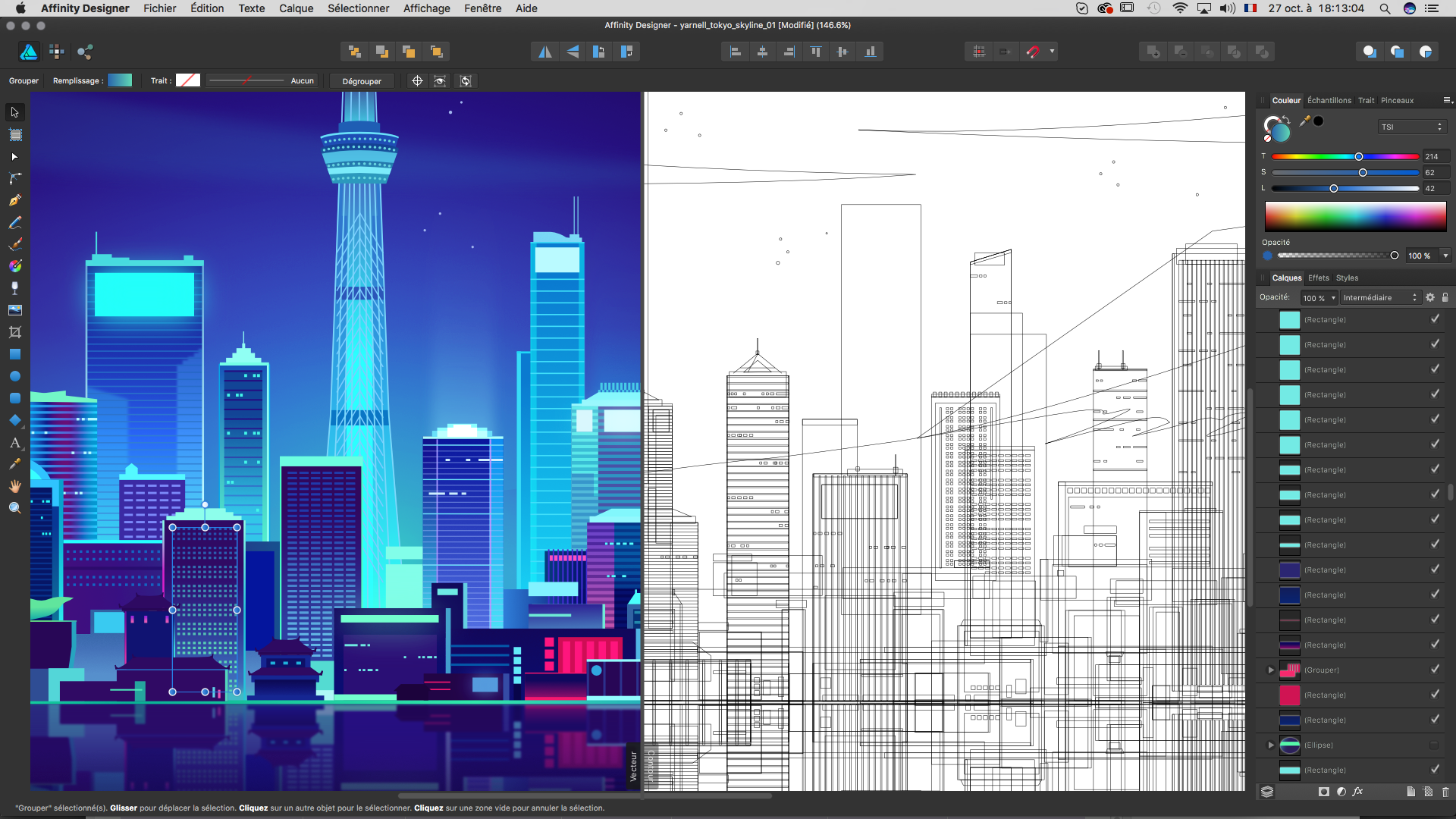Switch to the Échantillons tab
The image size is (1456, 819).
[x=1329, y=100]
